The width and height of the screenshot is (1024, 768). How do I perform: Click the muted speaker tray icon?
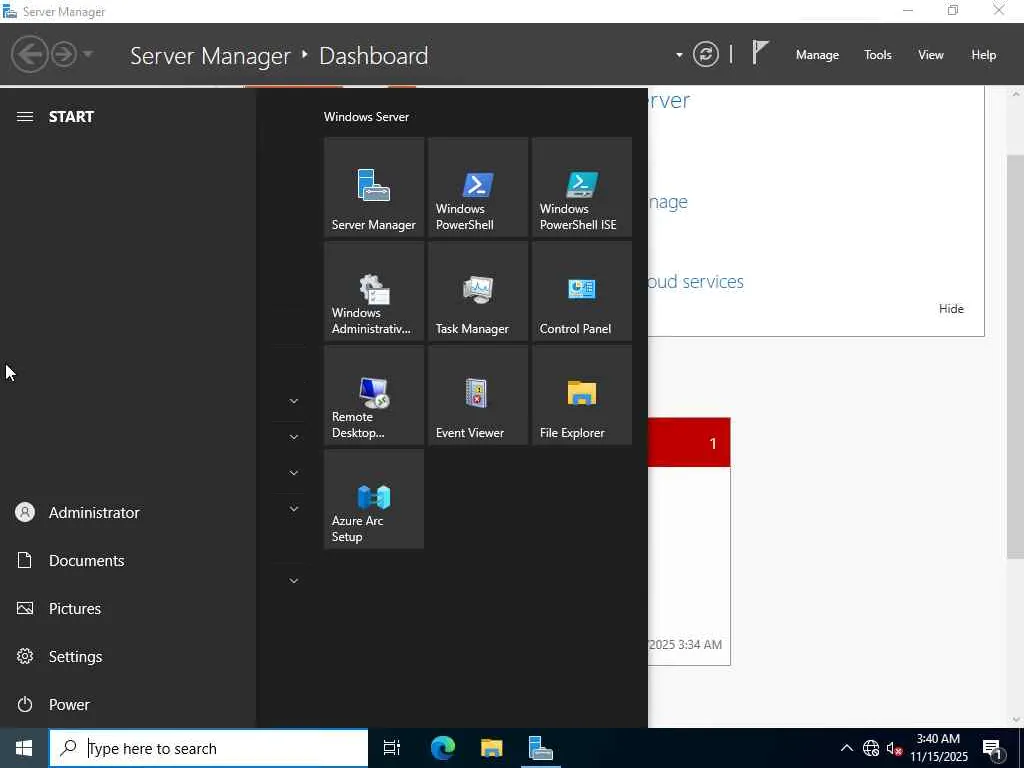tap(894, 748)
